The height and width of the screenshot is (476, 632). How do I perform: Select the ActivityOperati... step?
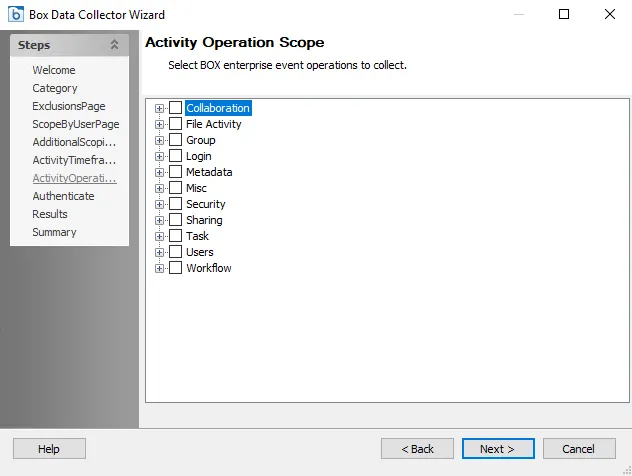[x=75, y=178]
